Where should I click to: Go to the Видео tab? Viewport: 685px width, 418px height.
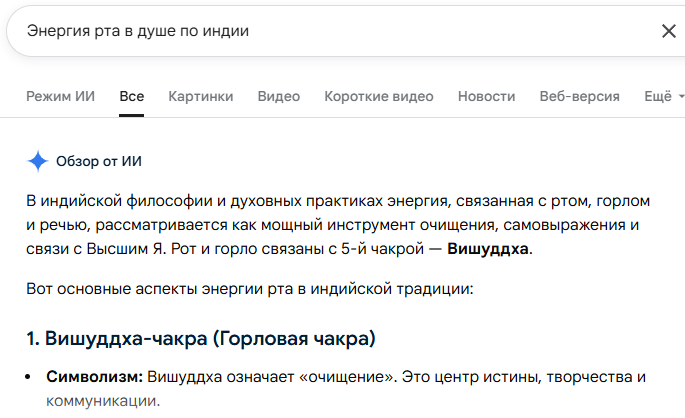coord(278,97)
